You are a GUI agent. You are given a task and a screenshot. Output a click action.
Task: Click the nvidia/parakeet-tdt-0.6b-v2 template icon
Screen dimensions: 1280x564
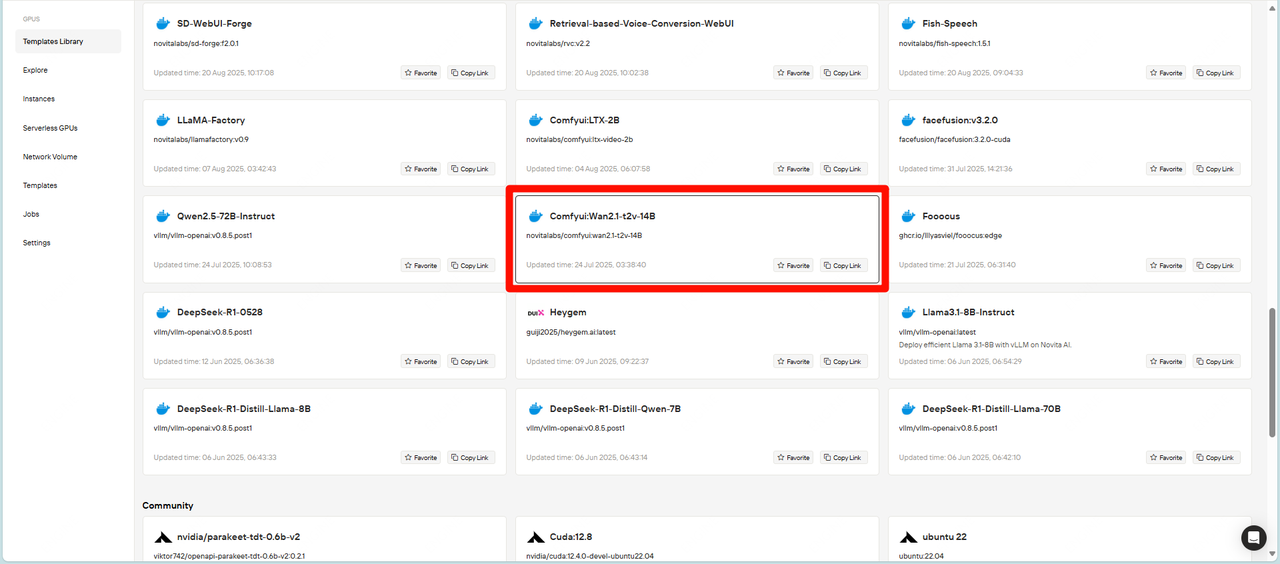[x=162, y=537]
